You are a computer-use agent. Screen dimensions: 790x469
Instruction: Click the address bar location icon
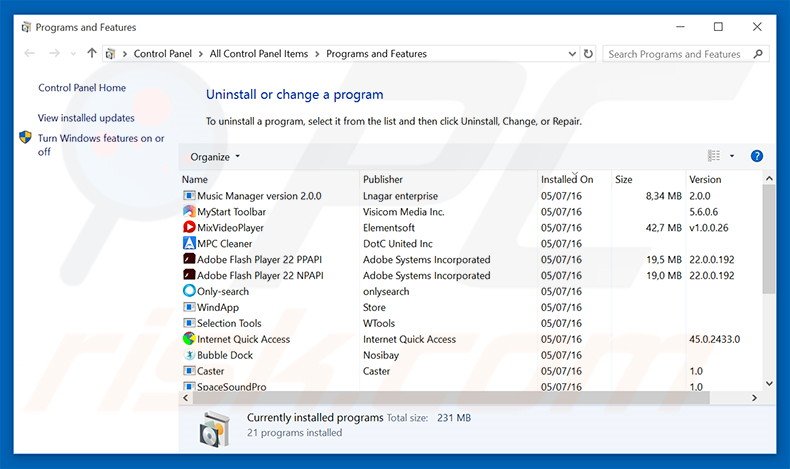(111, 53)
